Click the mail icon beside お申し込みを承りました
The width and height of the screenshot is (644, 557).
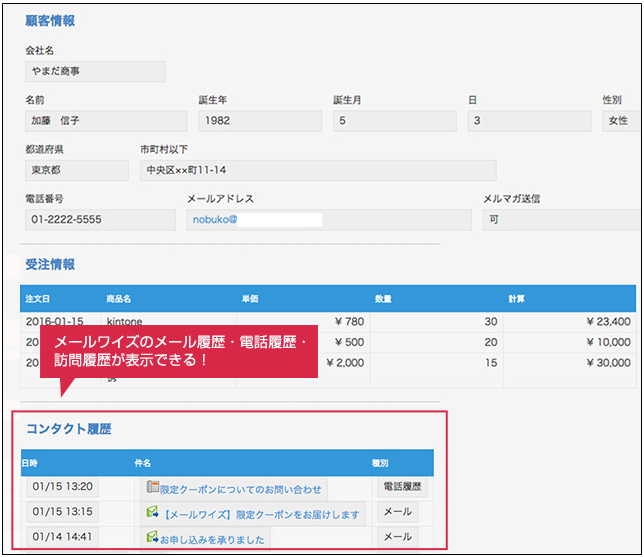click(x=153, y=538)
